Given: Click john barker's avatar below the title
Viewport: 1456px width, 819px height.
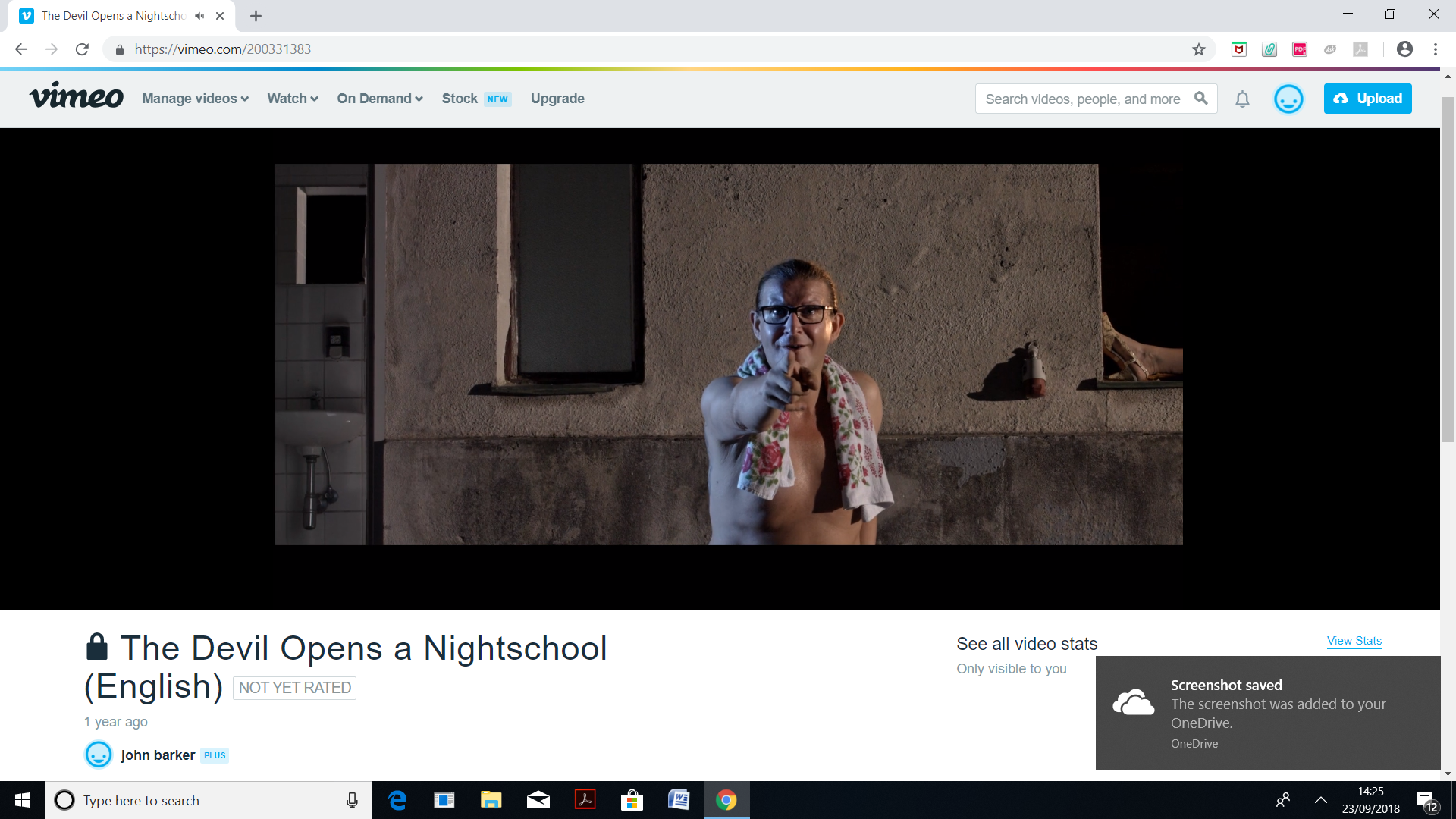Looking at the screenshot, I should (99, 755).
